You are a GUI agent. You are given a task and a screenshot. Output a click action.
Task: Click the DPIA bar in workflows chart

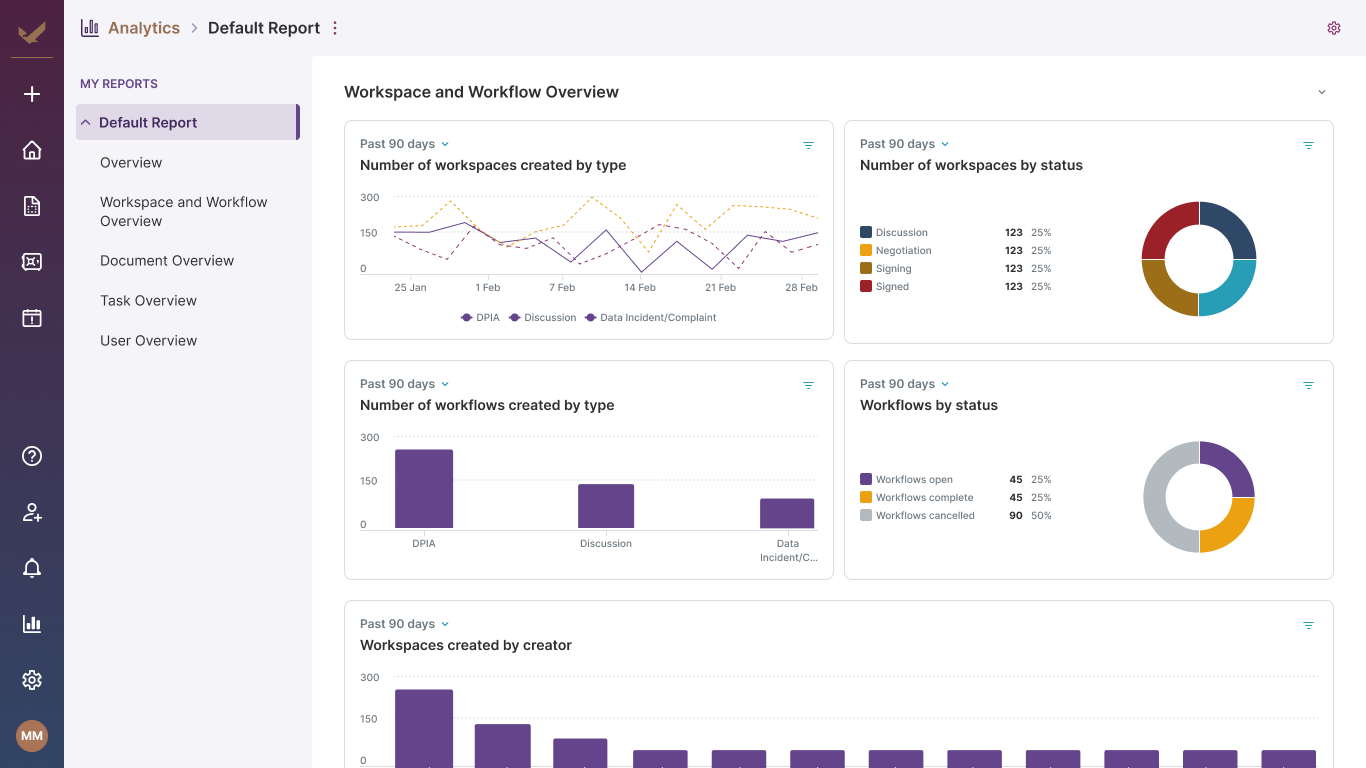(424, 489)
